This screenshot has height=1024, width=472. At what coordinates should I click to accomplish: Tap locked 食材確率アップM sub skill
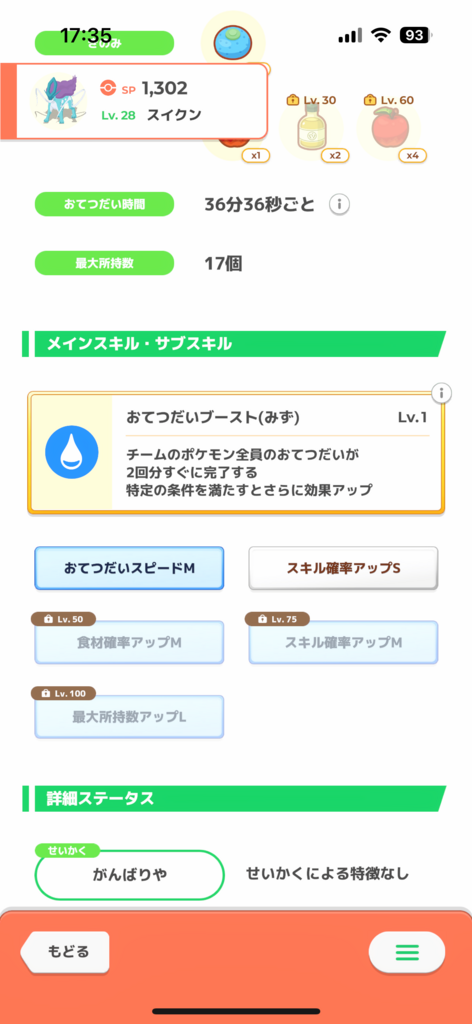click(x=129, y=642)
